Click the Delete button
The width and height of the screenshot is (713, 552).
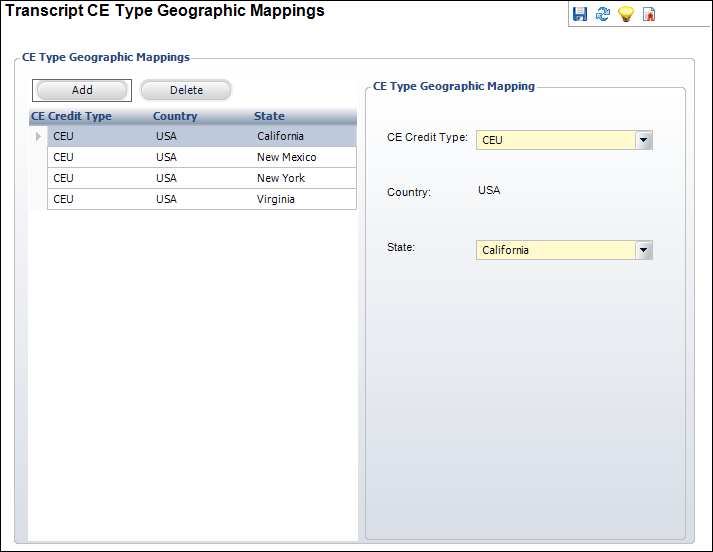point(186,90)
